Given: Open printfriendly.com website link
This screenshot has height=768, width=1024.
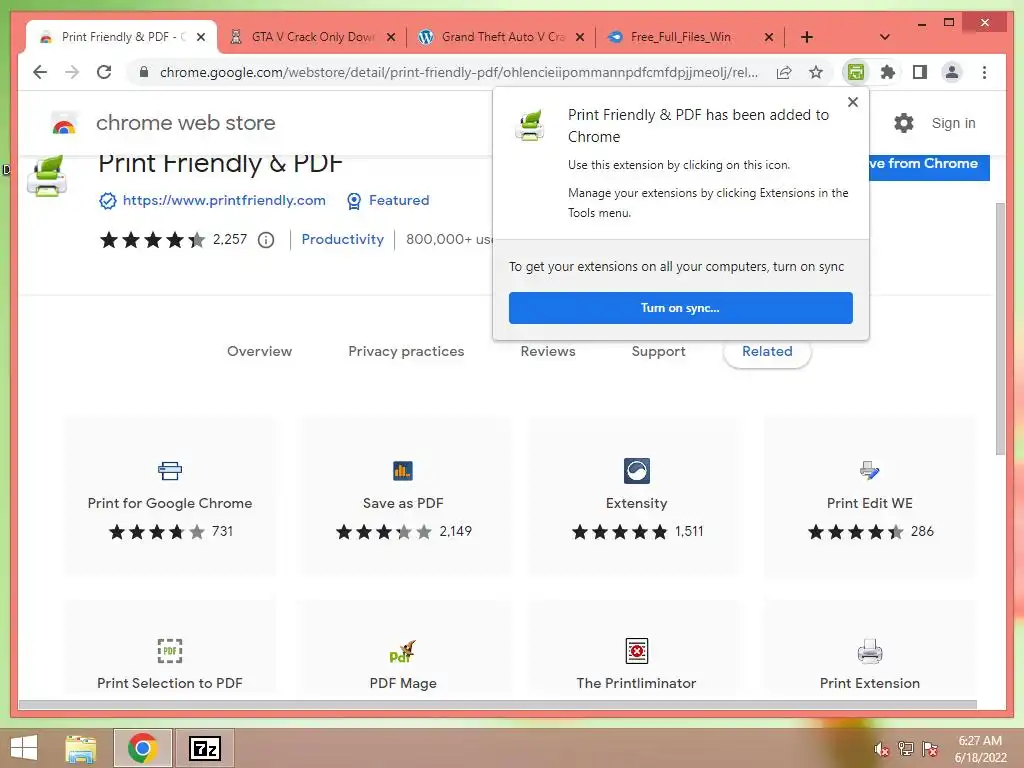Looking at the screenshot, I should tap(224, 200).
